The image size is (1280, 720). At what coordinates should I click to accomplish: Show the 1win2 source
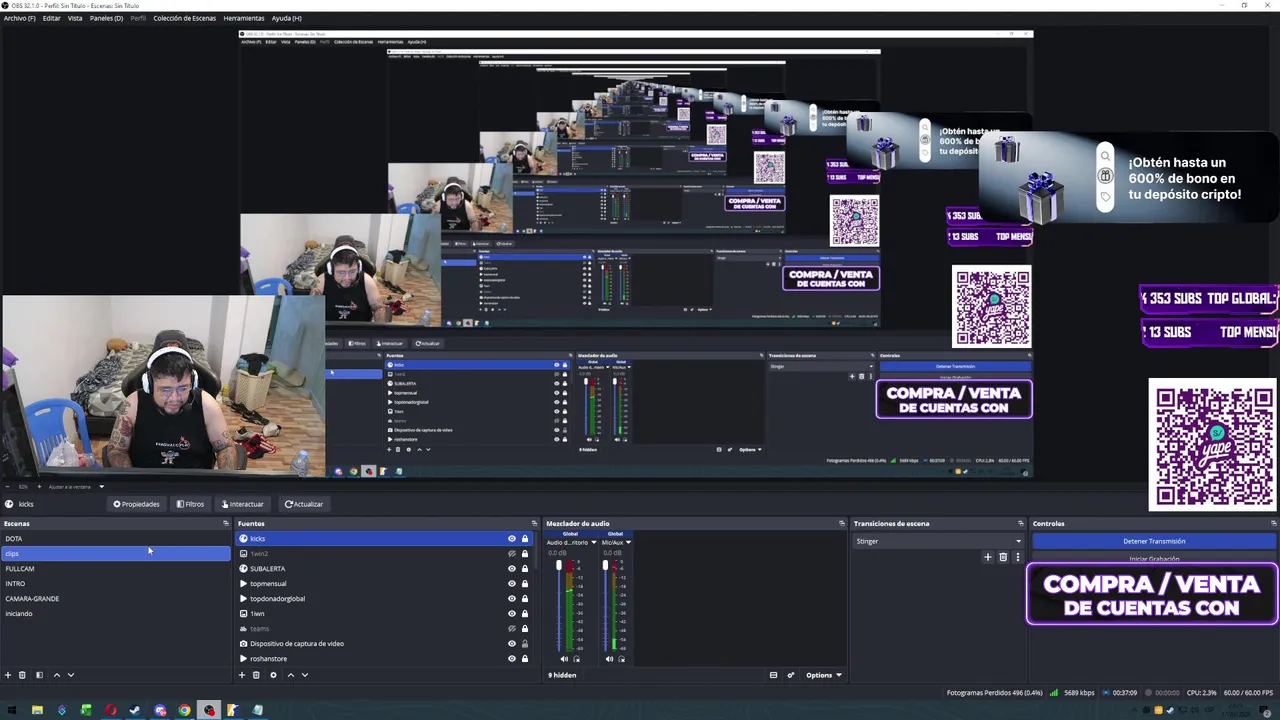pyautogui.click(x=511, y=554)
